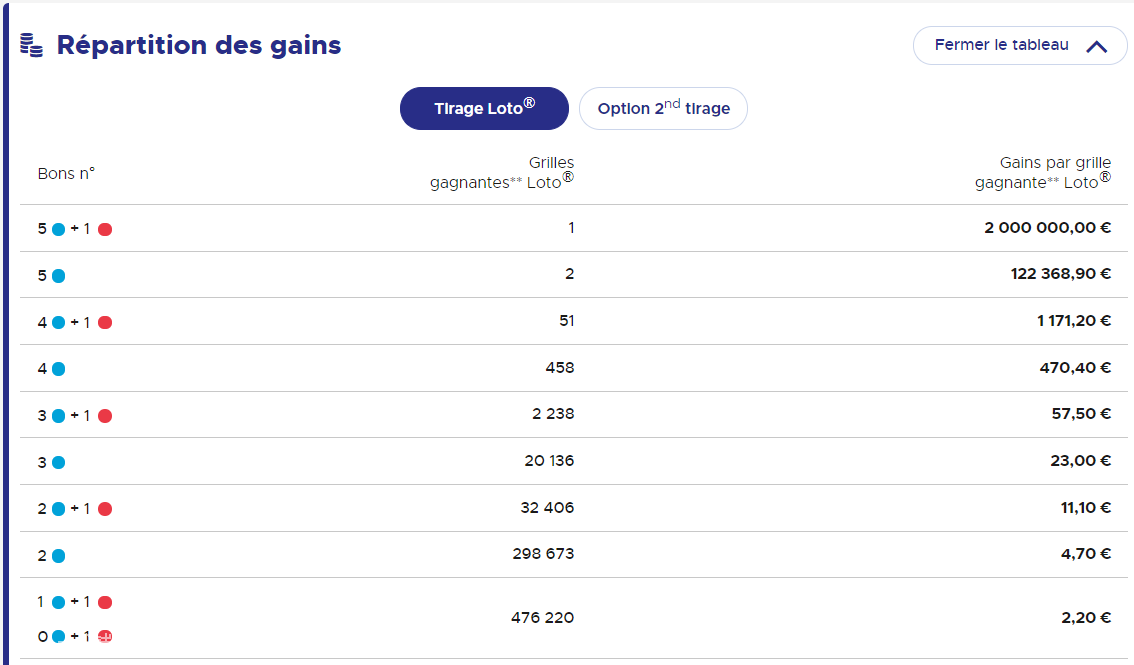Click the red ball in the 3+1 row
The image size is (1134, 665).
tap(105, 416)
